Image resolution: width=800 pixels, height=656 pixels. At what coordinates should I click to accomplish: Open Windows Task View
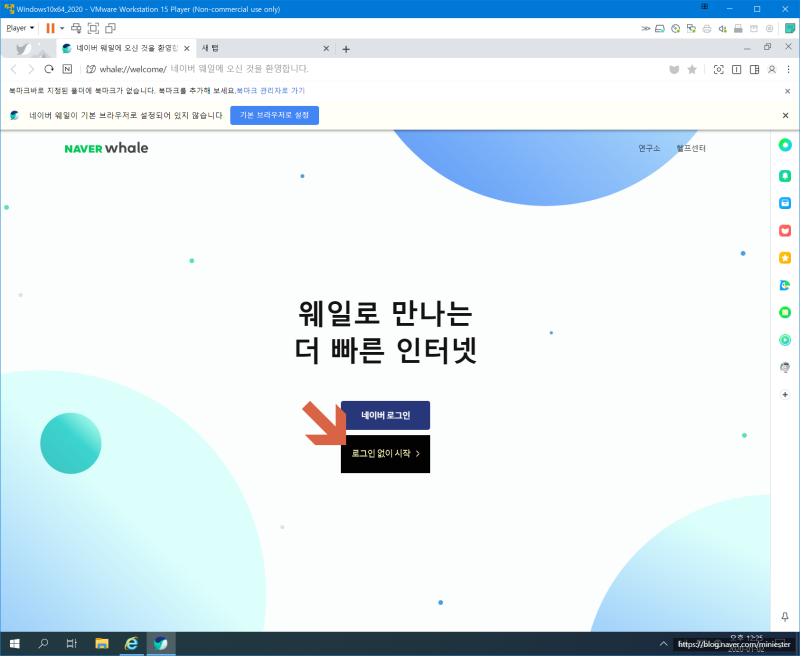(71, 644)
